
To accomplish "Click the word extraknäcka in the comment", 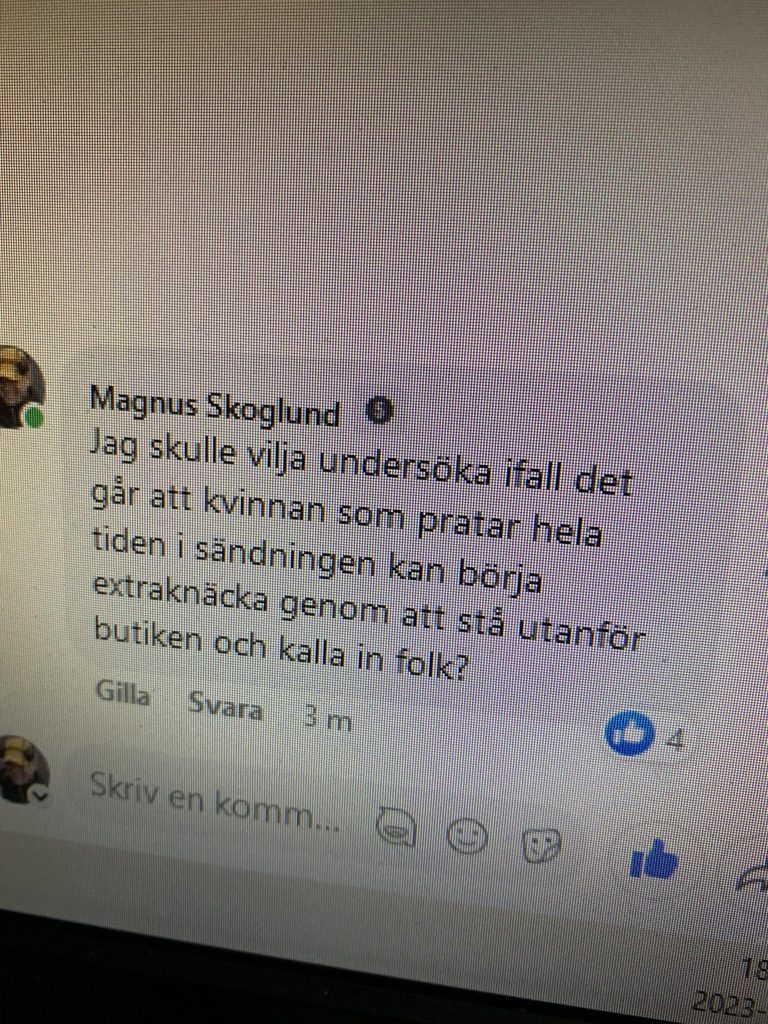I will point(180,593).
